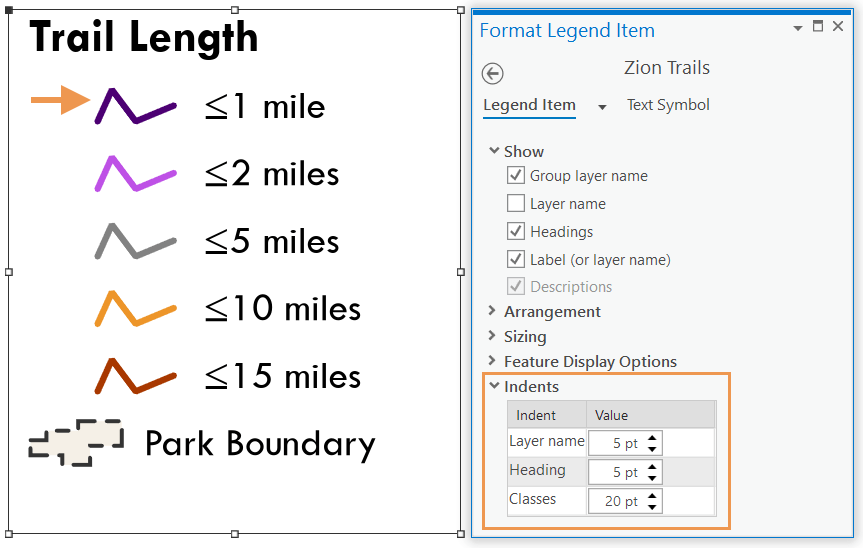Screen dimensions: 863x548
Task: Click the brown ≤15 miles line symbol
Action: pos(135,376)
